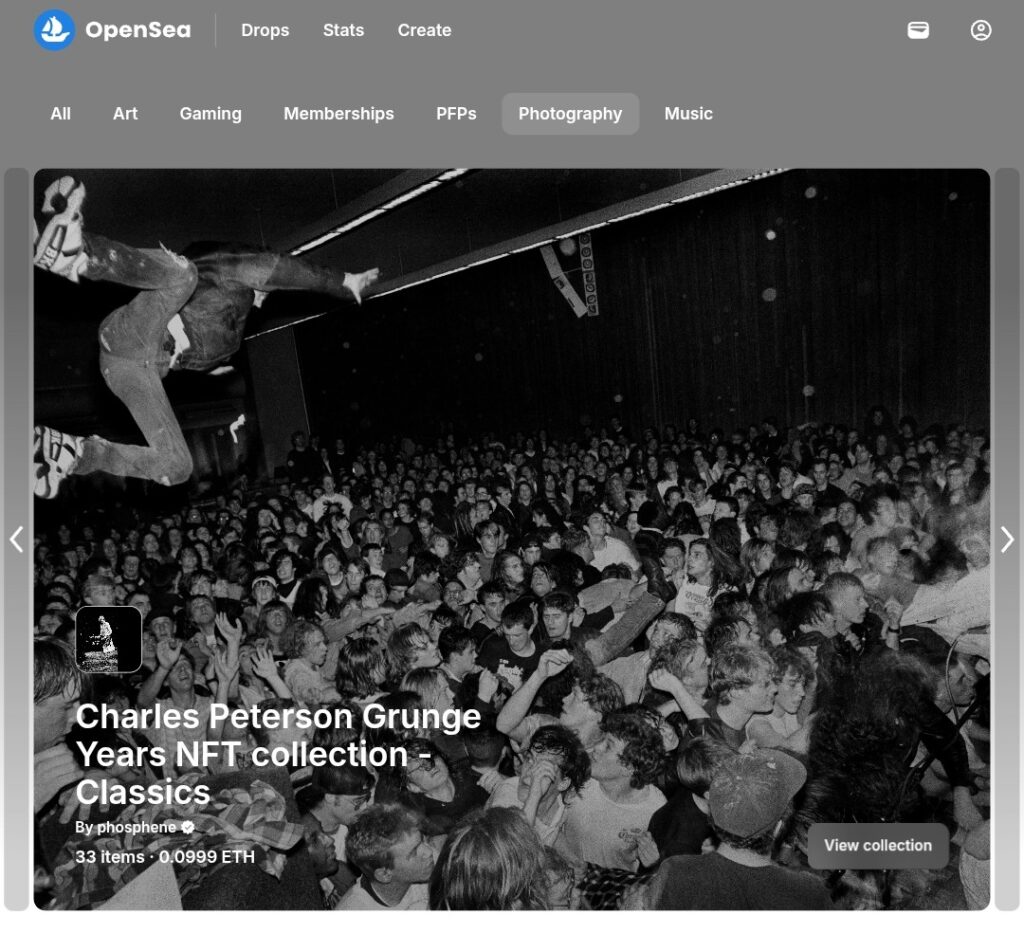The height and width of the screenshot is (933, 1024).
Task: Click the verified badge next to phosphene
Action: [188, 827]
